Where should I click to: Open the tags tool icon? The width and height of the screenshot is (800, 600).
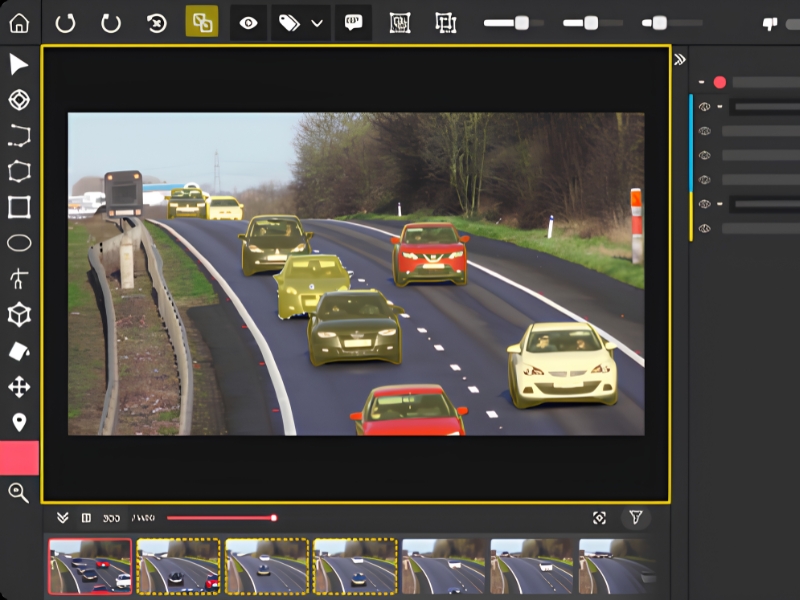point(289,23)
